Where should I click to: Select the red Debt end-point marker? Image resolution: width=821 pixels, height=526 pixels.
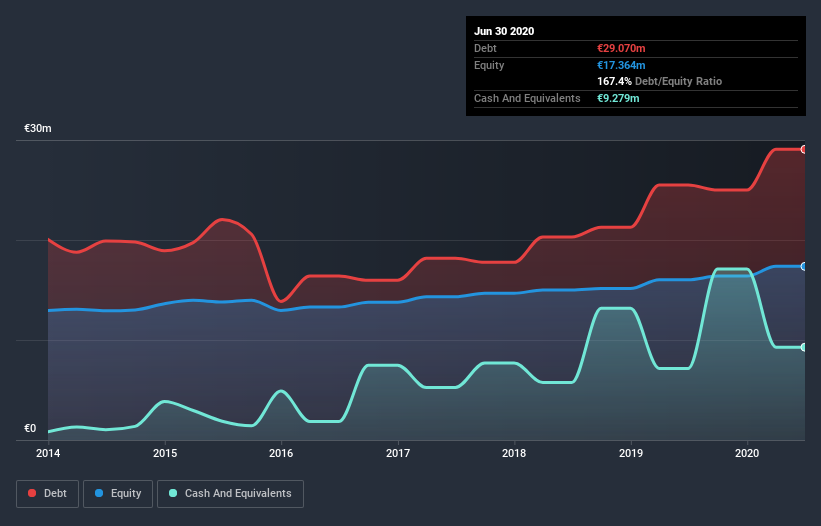(804, 150)
